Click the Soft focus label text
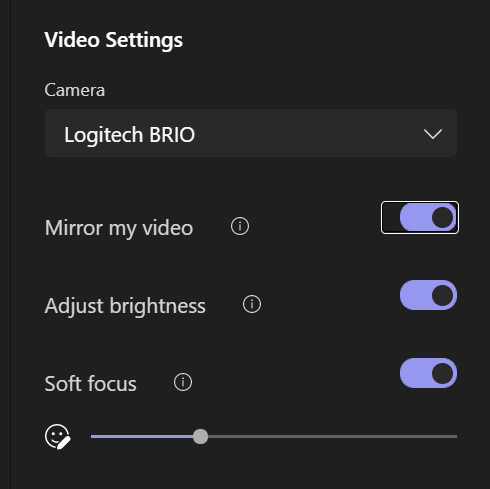490x489 pixels. 90,384
